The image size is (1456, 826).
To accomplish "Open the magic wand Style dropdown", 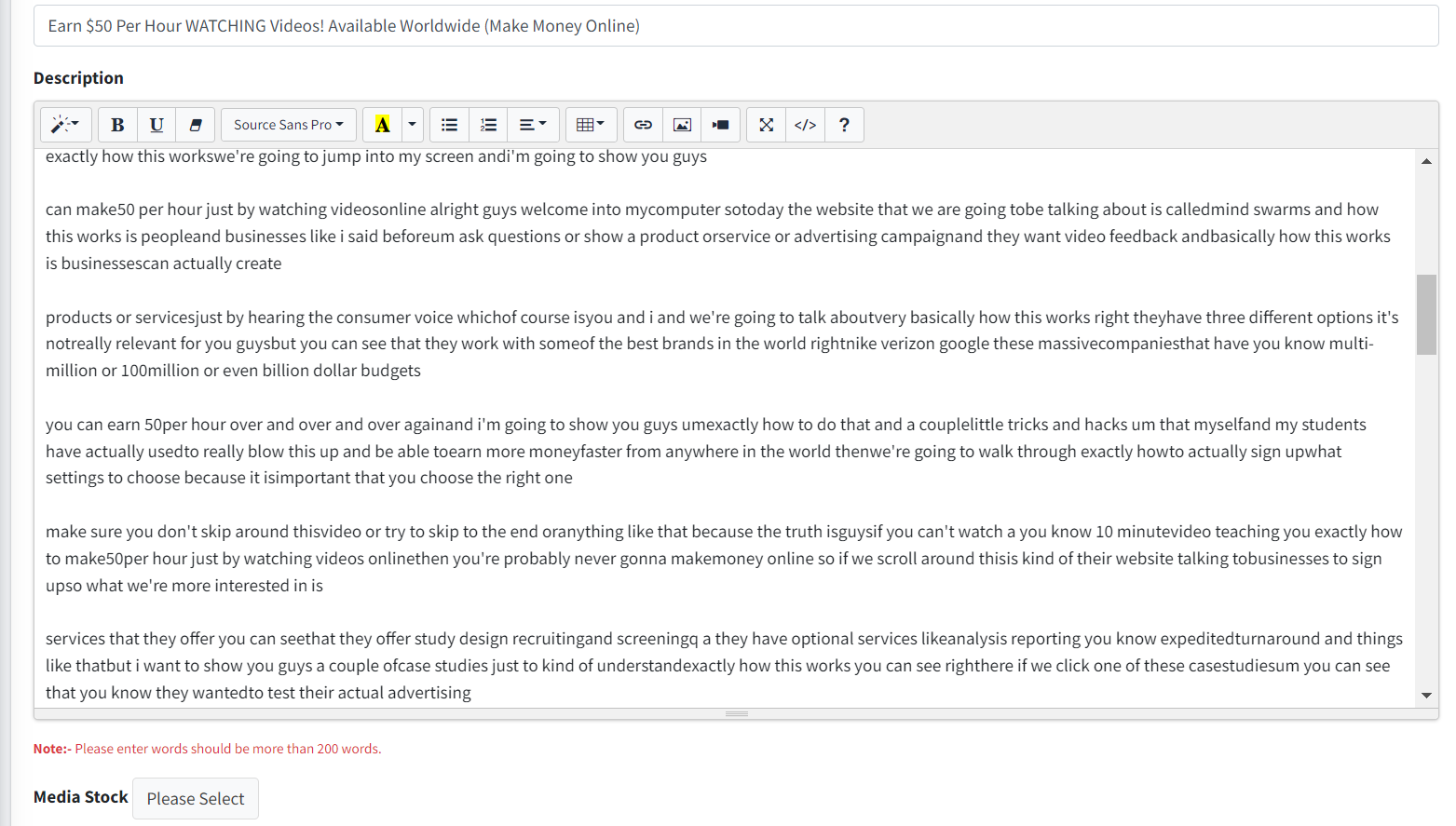I will pyautogui.click(x=65, y=125).
